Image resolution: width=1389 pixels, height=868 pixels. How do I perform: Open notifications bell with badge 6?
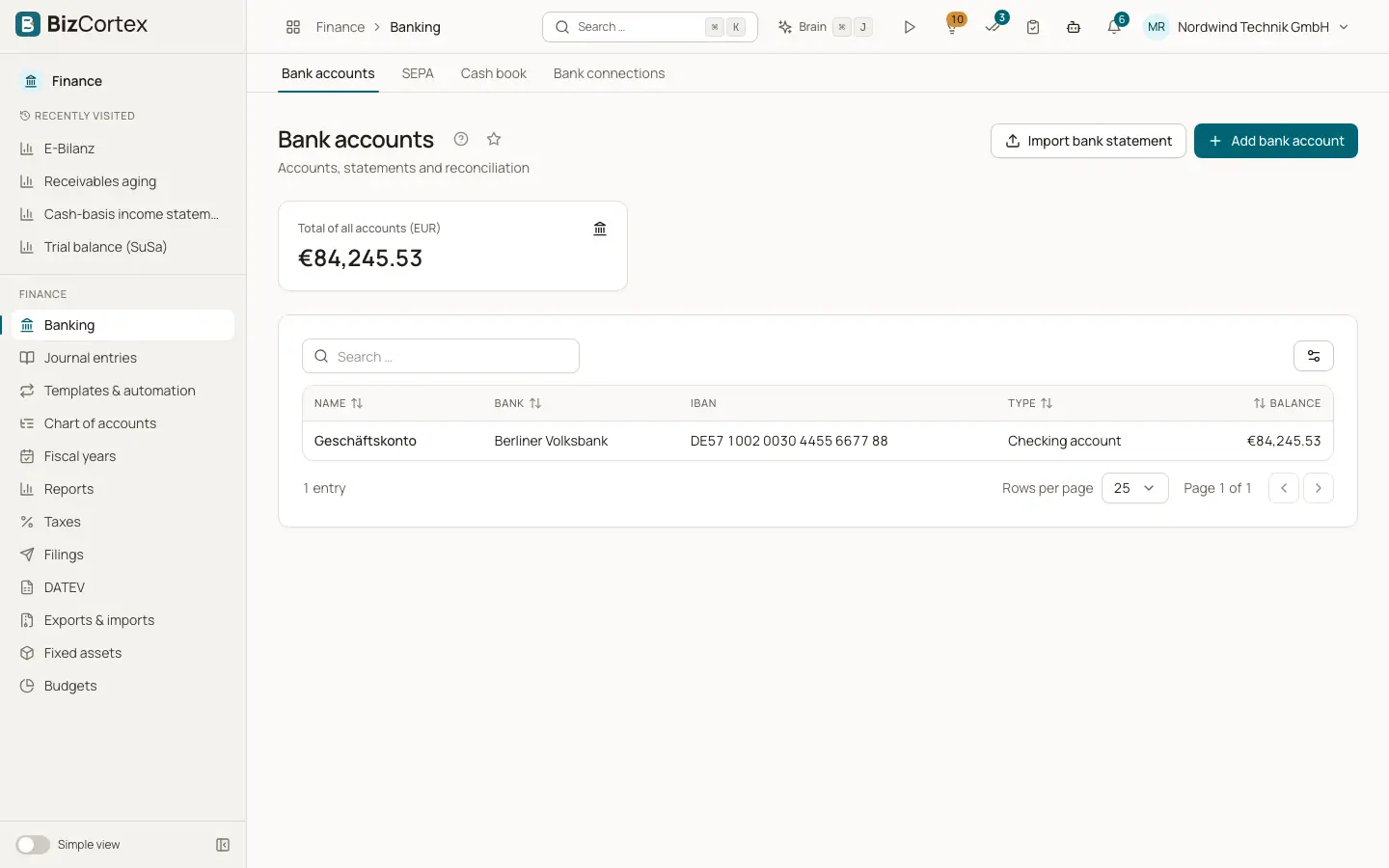click(x=1115, y=26)
